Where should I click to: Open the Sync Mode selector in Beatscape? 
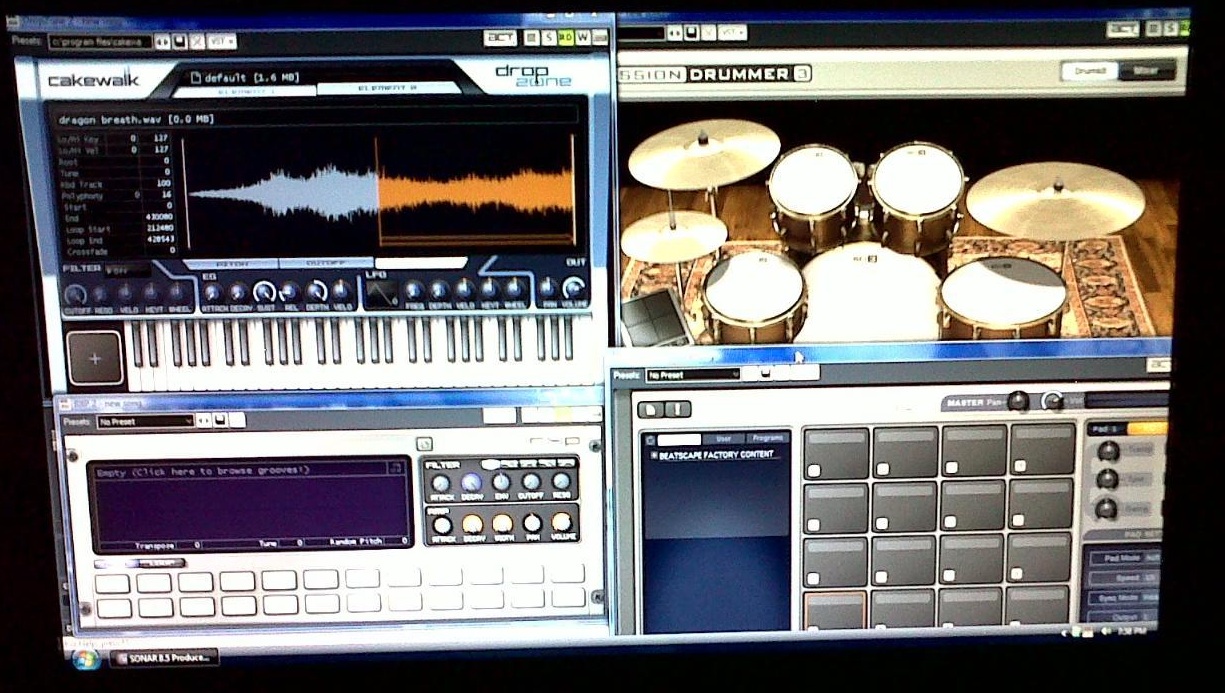tap(1124, 597)
